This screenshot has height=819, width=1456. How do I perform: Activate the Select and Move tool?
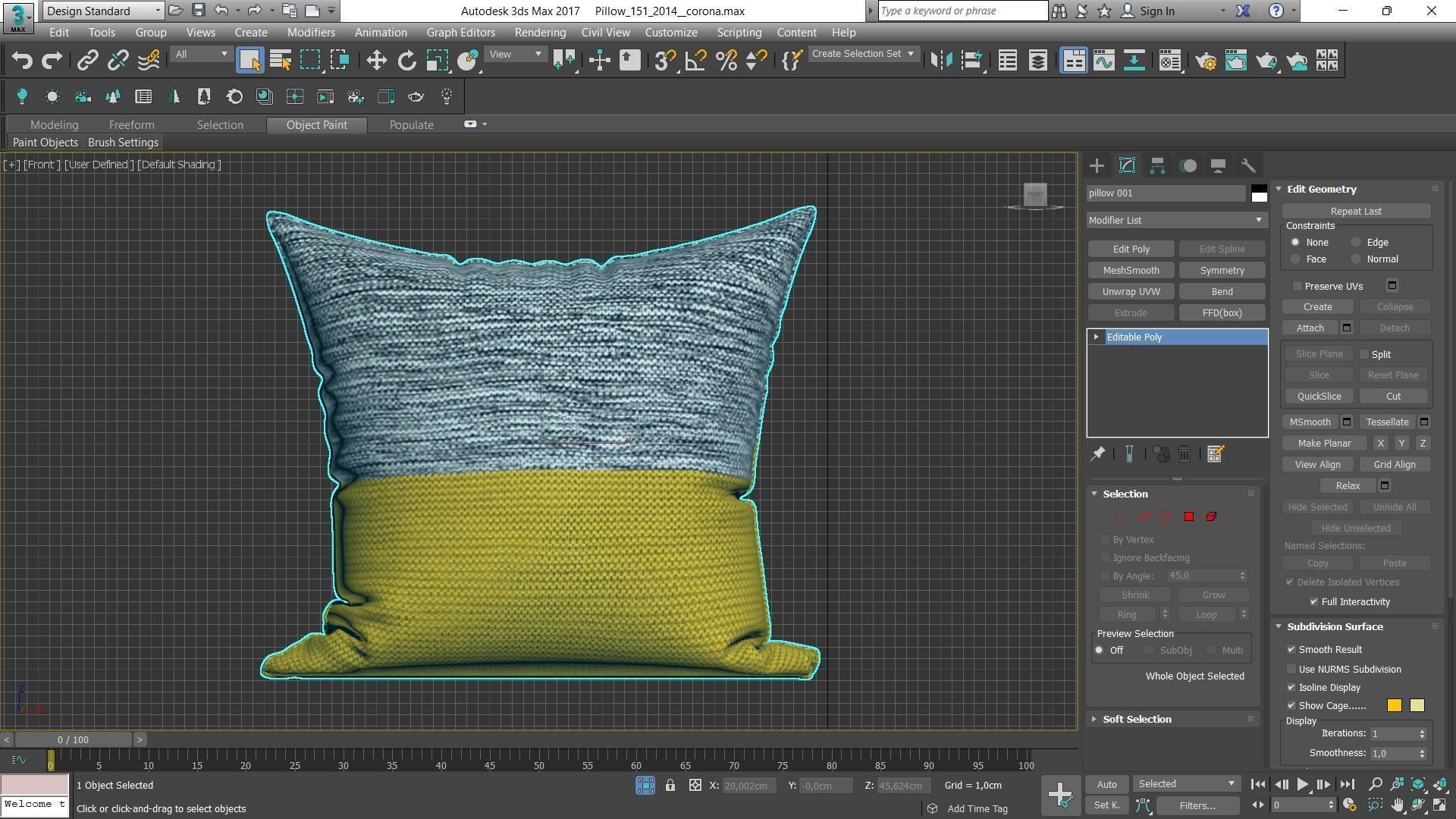pos(377,61)
